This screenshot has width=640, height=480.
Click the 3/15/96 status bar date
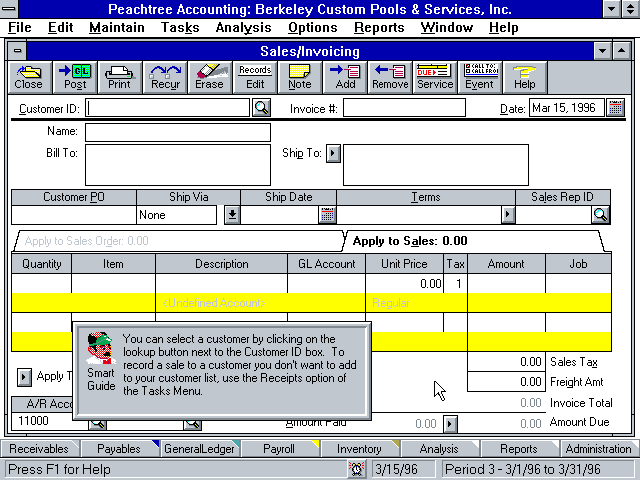click(404, 469)
